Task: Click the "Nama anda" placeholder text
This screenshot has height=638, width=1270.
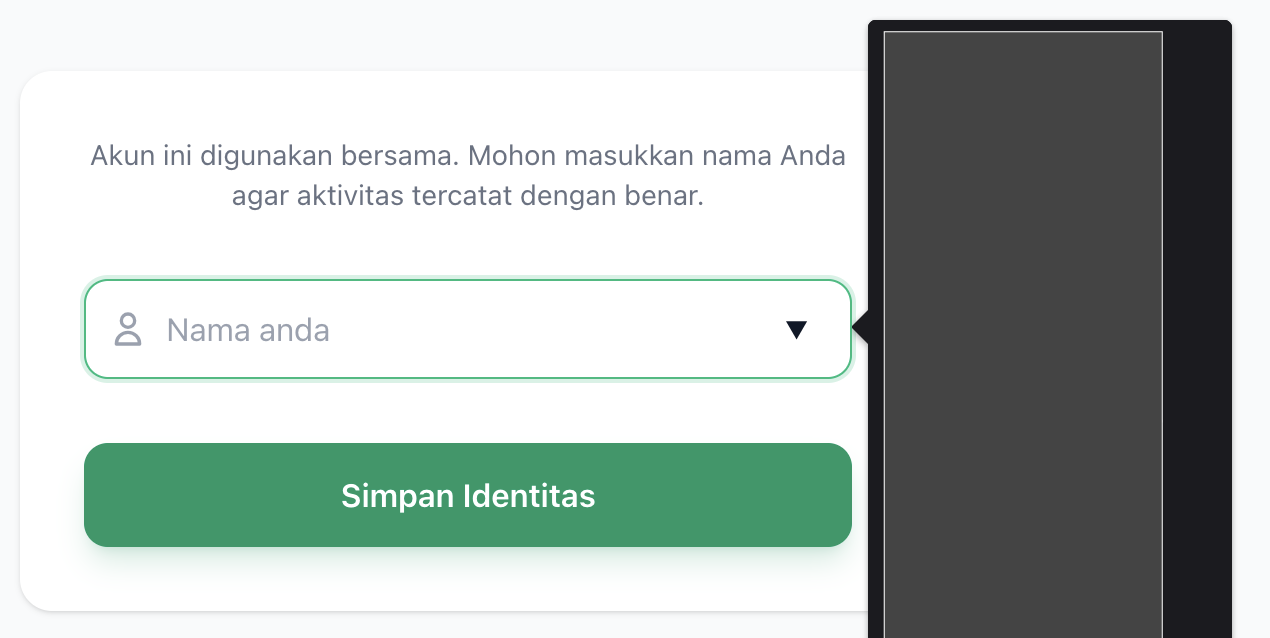Action: click(248, 330)
